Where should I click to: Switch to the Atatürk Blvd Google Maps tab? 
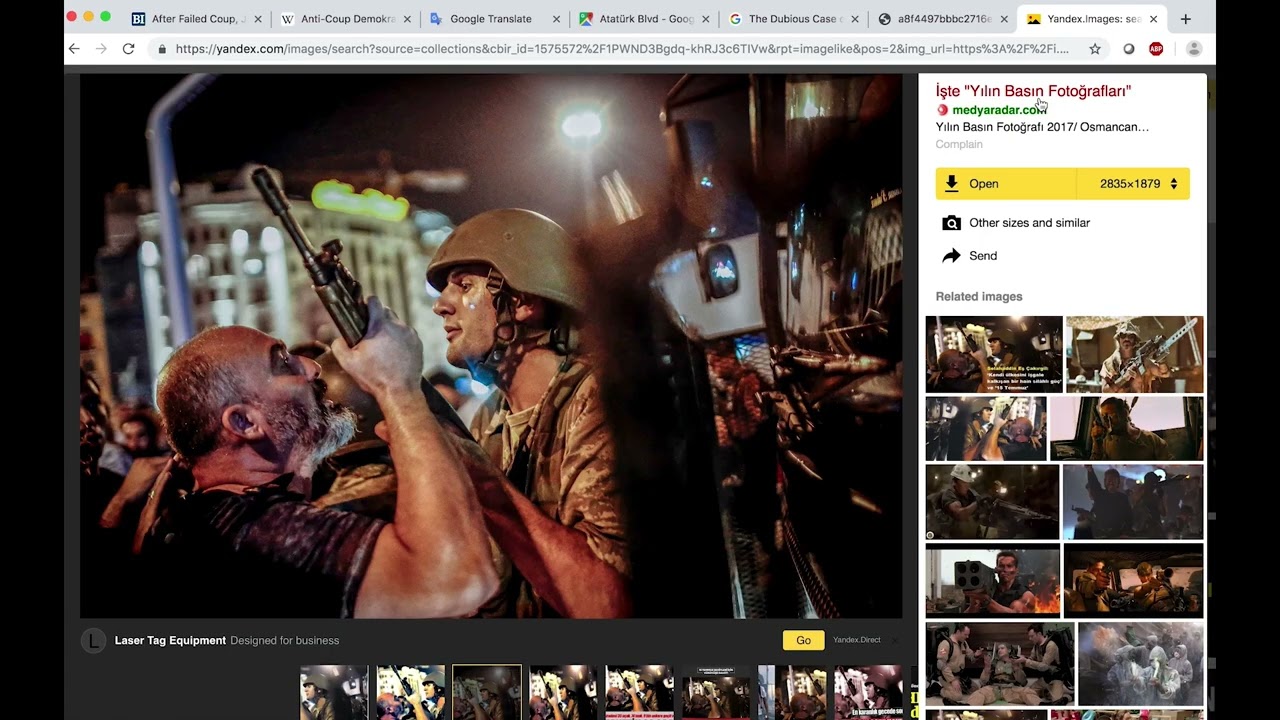[644, 18]
